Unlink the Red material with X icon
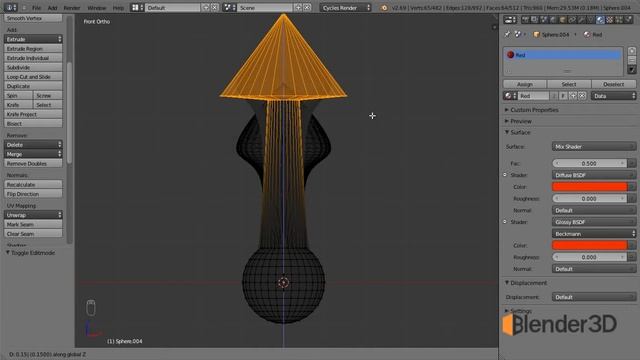This screenshot has width=640, height=360. [x=582, y=96]
